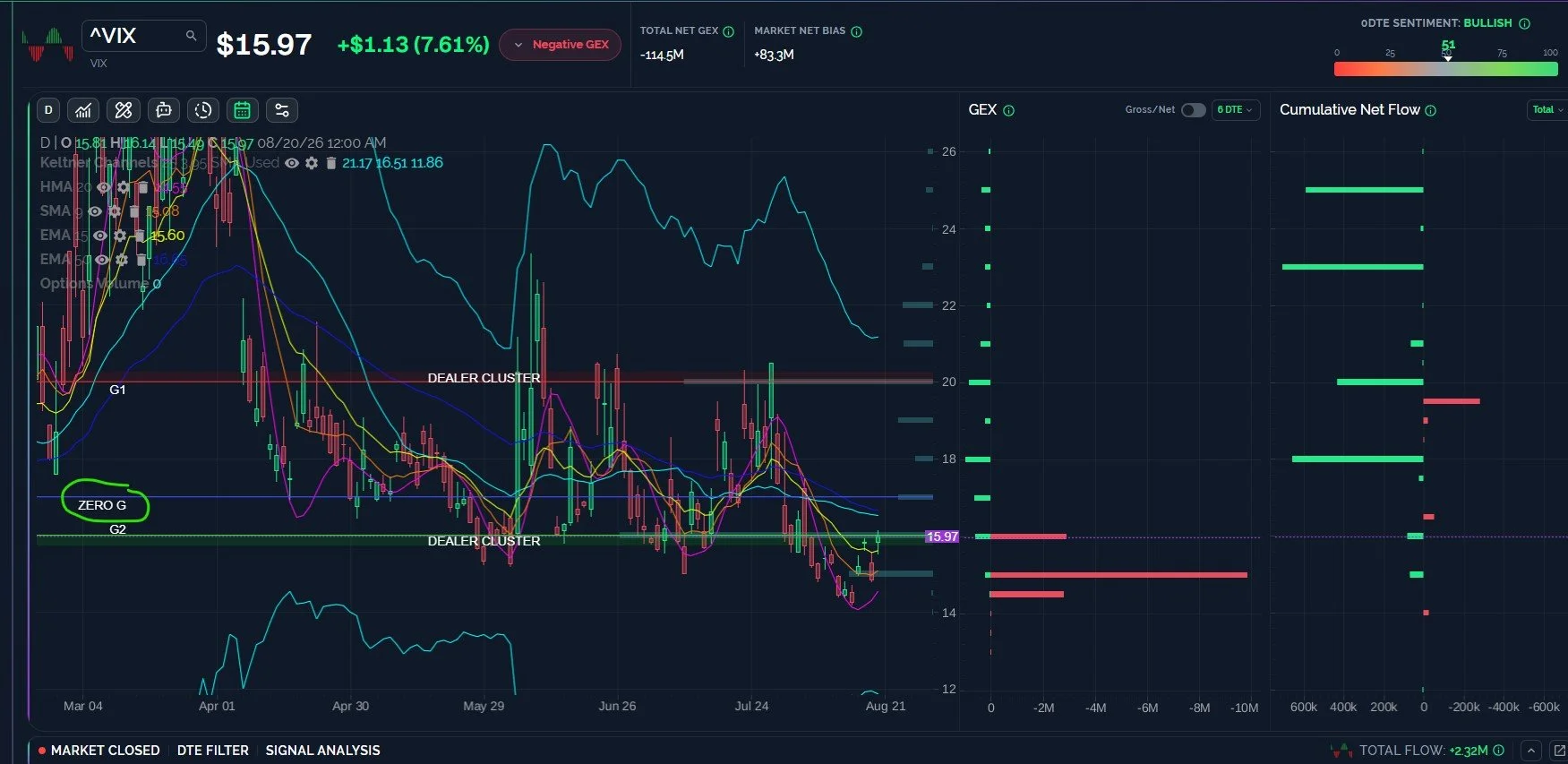Viewport: 1568px width, 764px height.
Task: Click the +83.3M market net bias value
Action: tap(774, 55)
